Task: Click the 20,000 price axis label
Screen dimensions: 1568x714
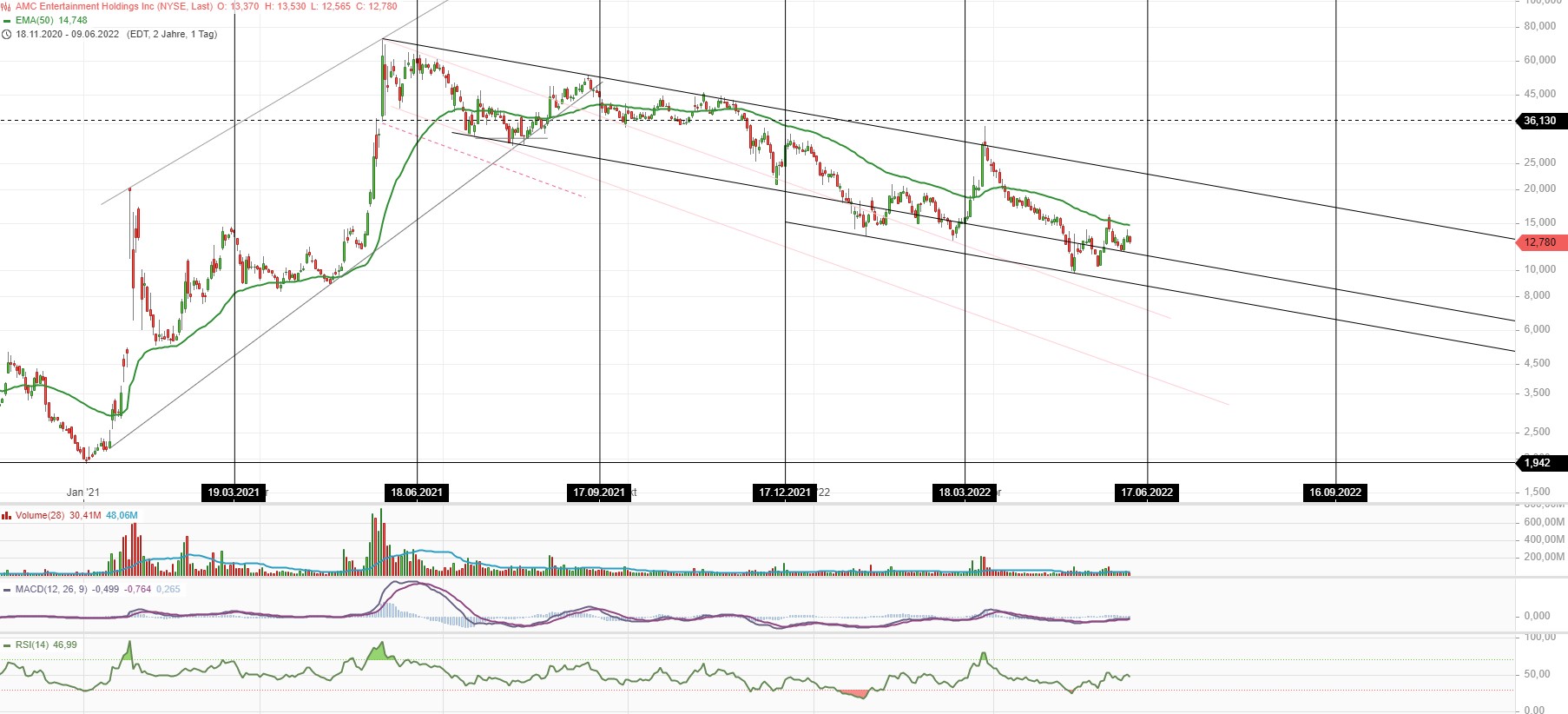Action: coord(1540,188)
